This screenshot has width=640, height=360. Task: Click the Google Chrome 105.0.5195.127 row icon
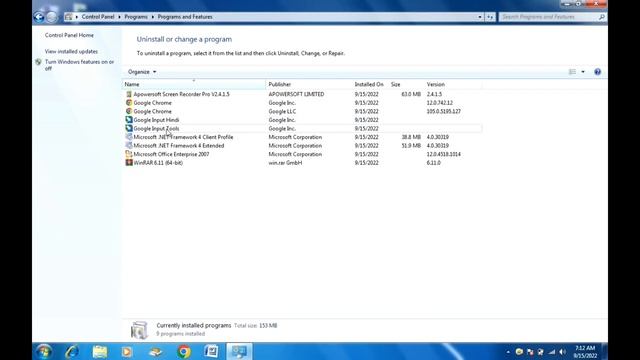pyautogui.click(x=129, y=111)
